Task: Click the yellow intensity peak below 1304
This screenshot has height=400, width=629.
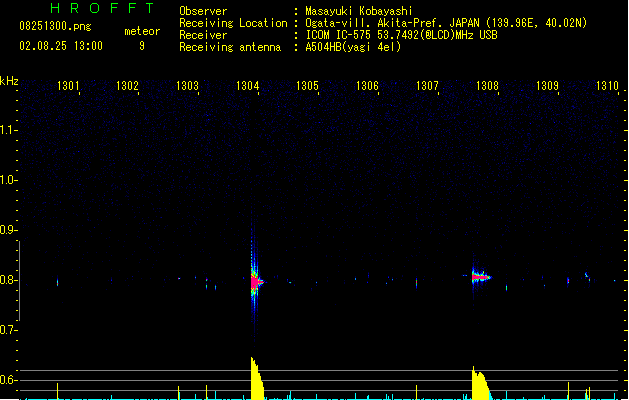Action: click(x=257, y=378)
